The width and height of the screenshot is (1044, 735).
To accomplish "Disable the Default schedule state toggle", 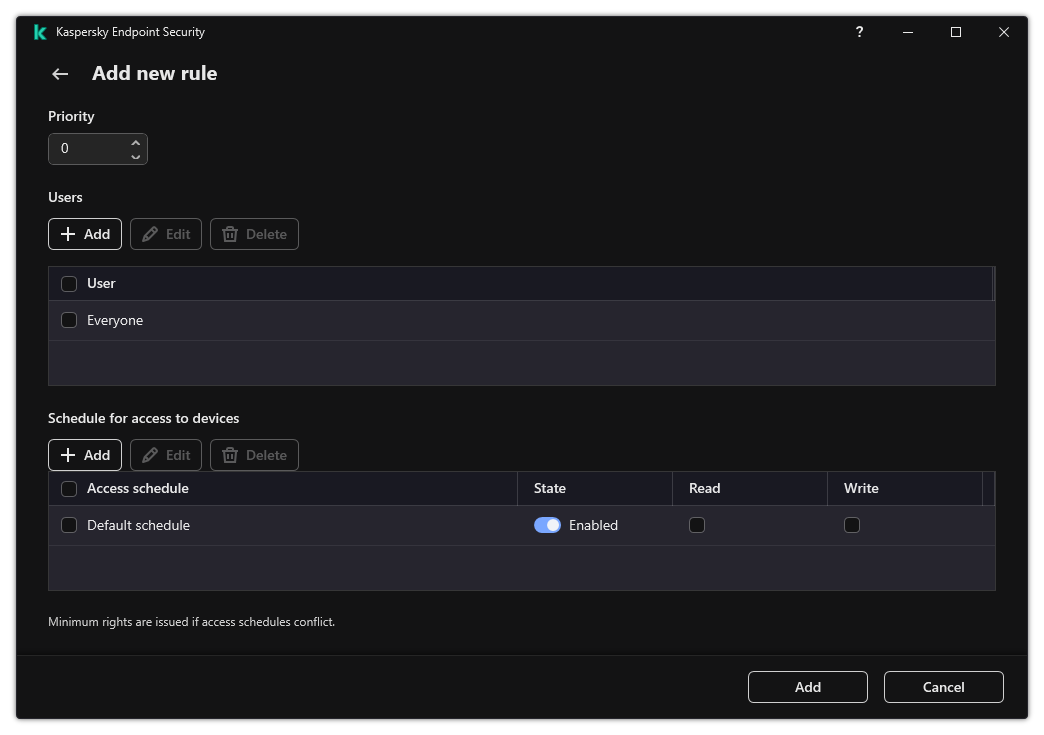I will pos(547,524).
